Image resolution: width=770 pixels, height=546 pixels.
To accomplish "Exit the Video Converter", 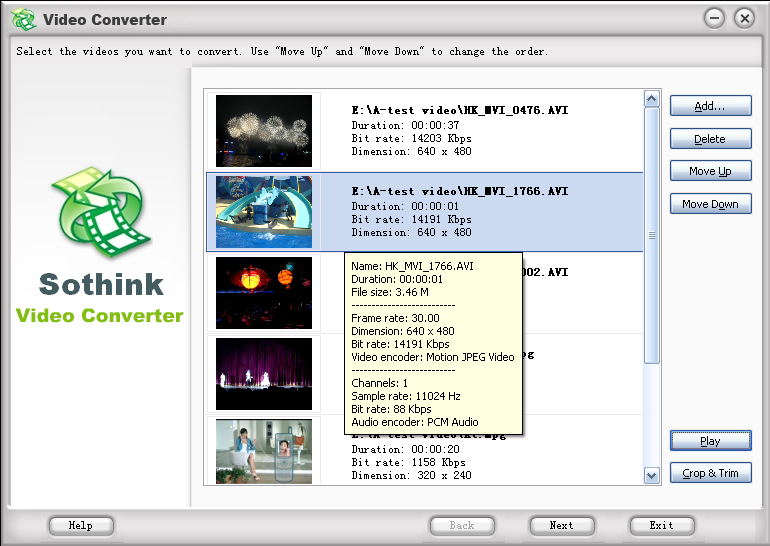I will click(662, 526).
